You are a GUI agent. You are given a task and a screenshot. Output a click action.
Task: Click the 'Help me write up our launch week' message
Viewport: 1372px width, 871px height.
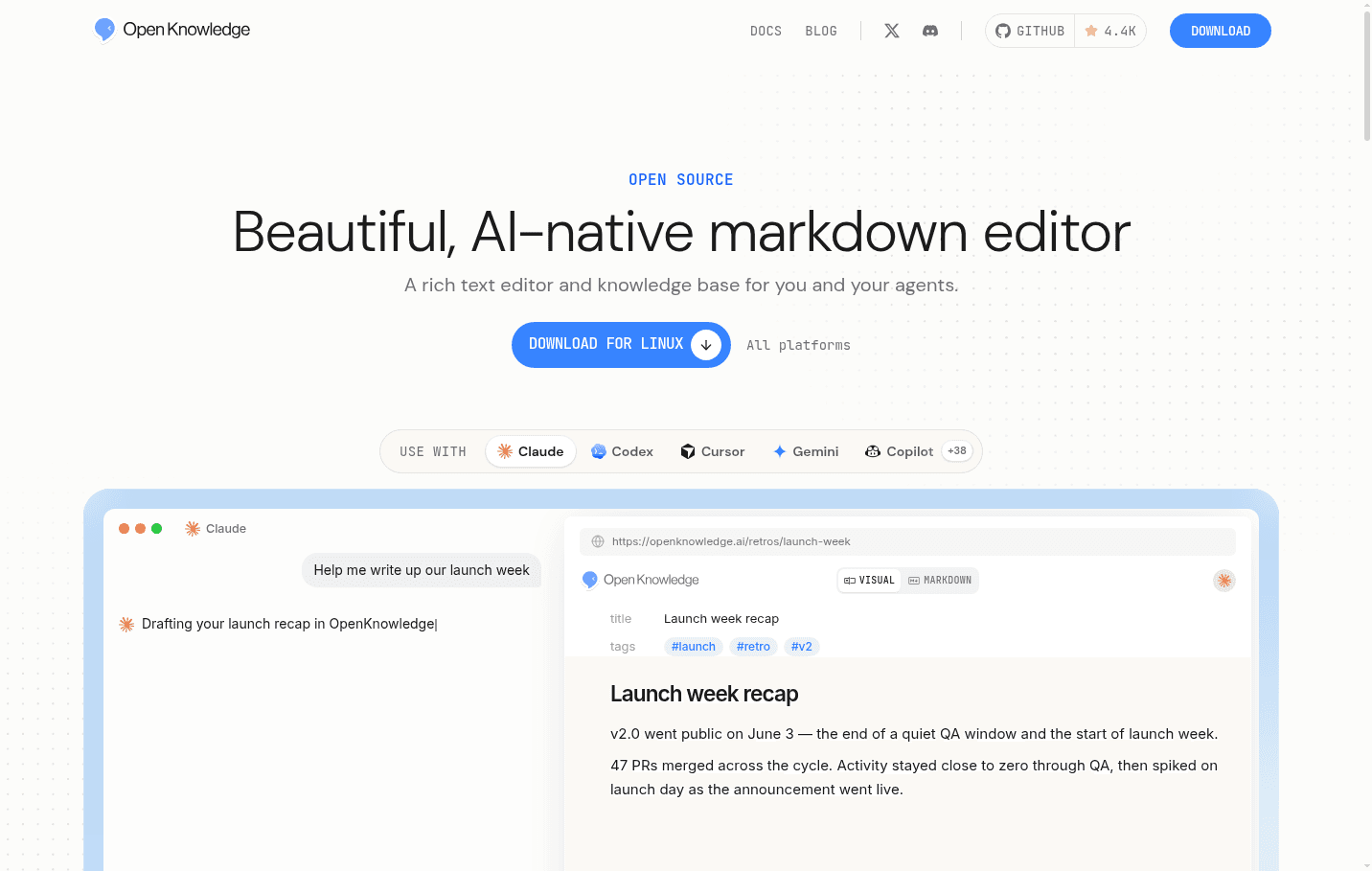[422, 570]
